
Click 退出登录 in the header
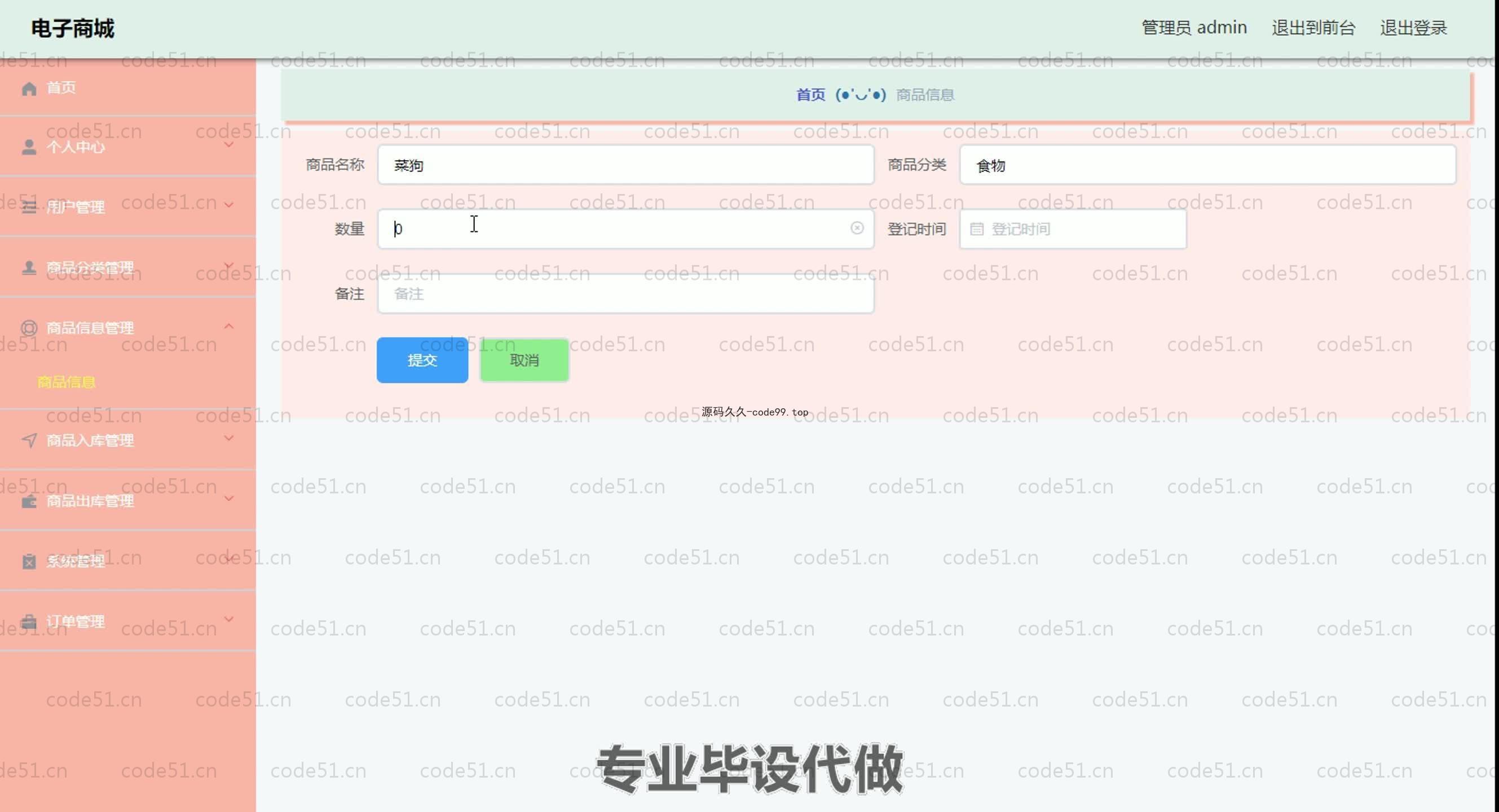1413,28
